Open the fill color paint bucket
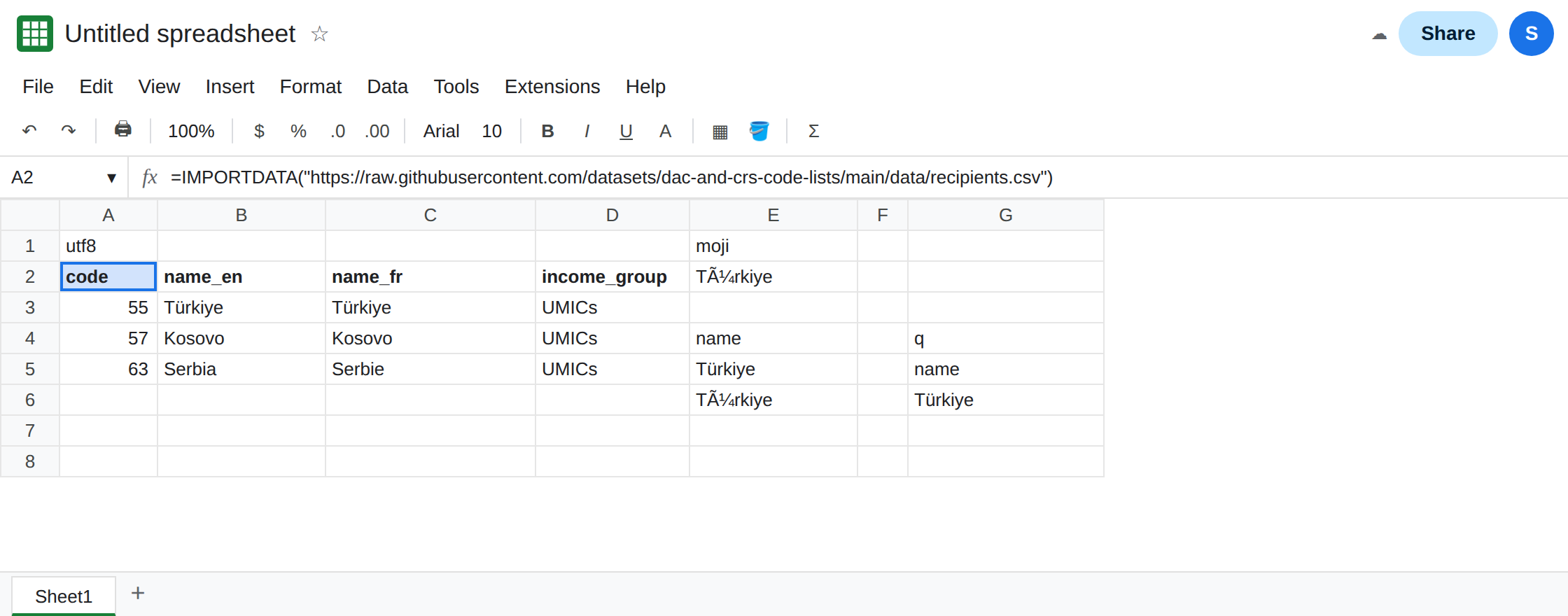 pos(759,131)
